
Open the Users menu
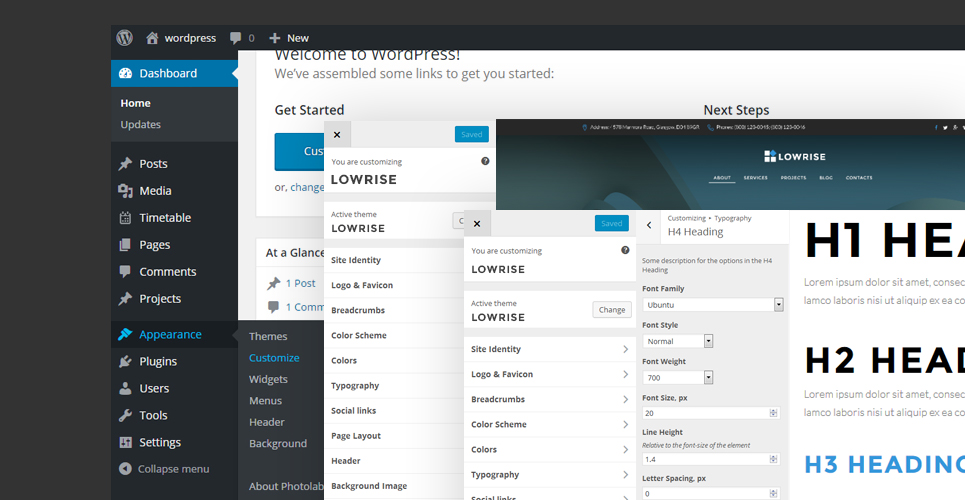coord(174,389)
